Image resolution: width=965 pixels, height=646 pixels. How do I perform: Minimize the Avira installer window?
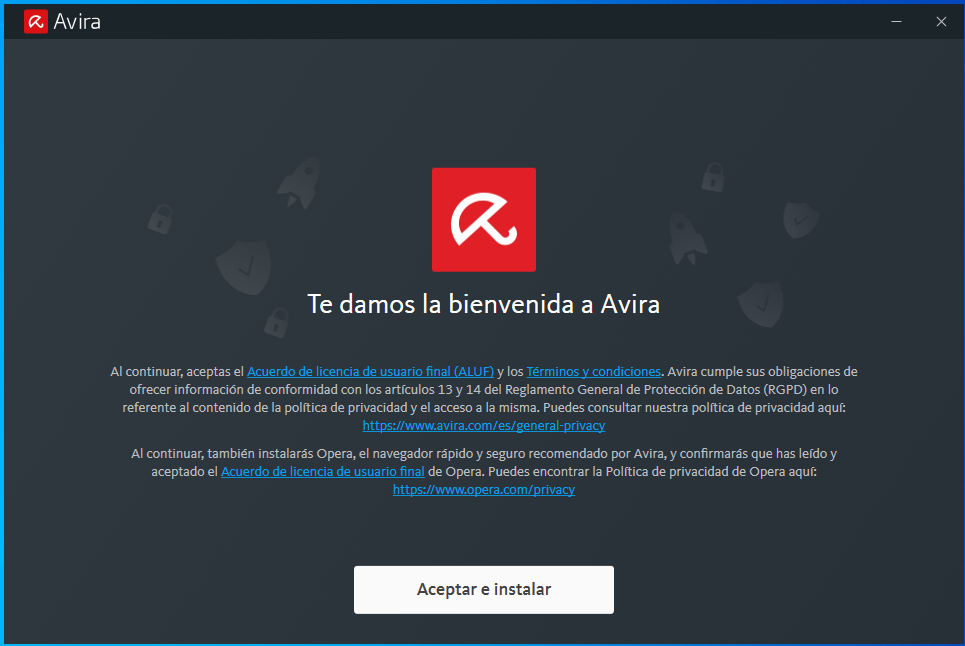click(896, 22)
